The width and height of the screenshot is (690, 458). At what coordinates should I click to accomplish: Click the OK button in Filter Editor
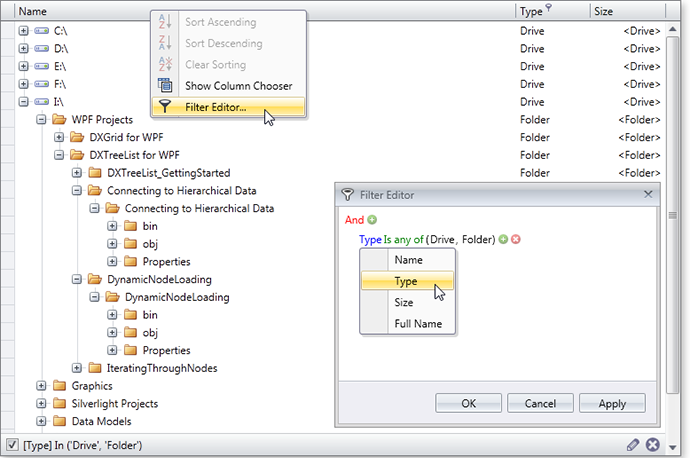click(x=468, y=404)
